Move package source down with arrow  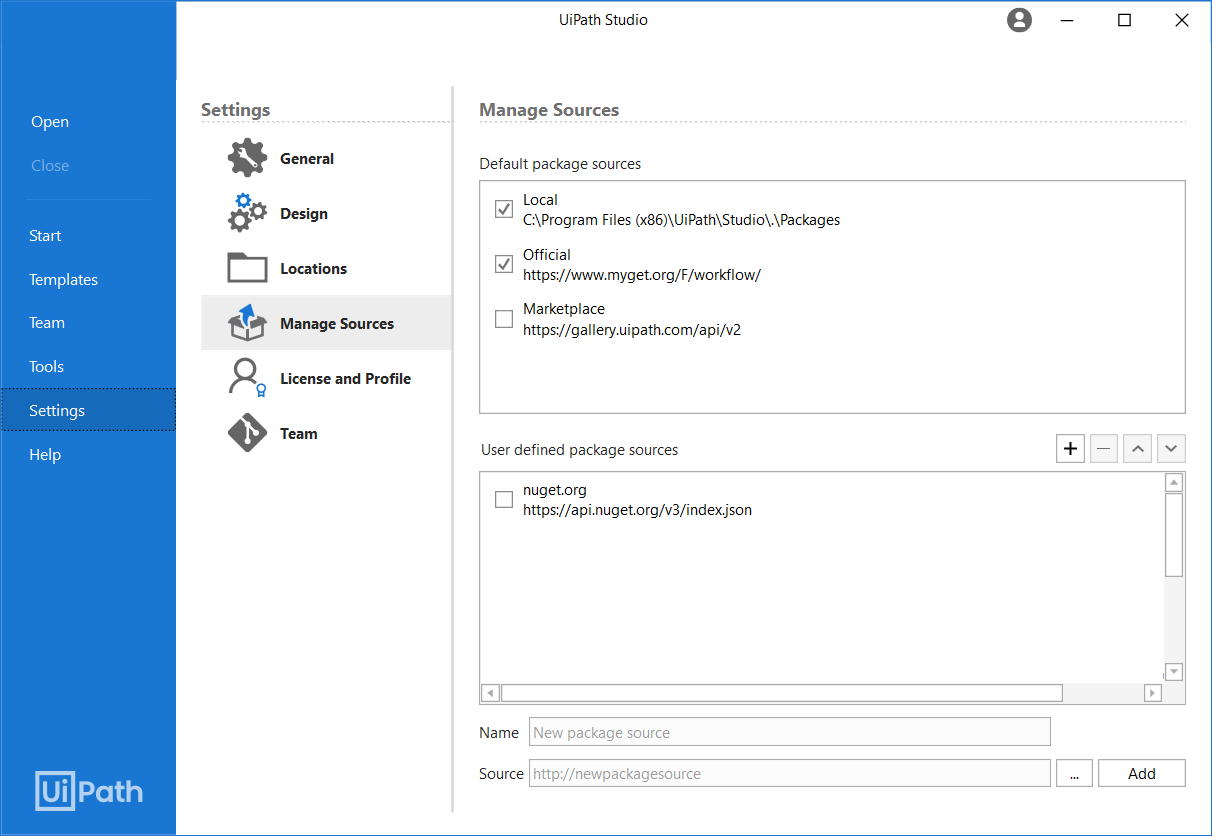coord(1171,449)
